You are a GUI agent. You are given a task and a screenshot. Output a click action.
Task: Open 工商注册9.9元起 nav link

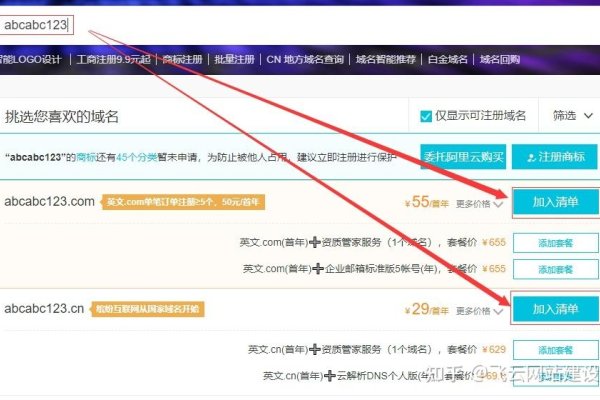(113, 59)
